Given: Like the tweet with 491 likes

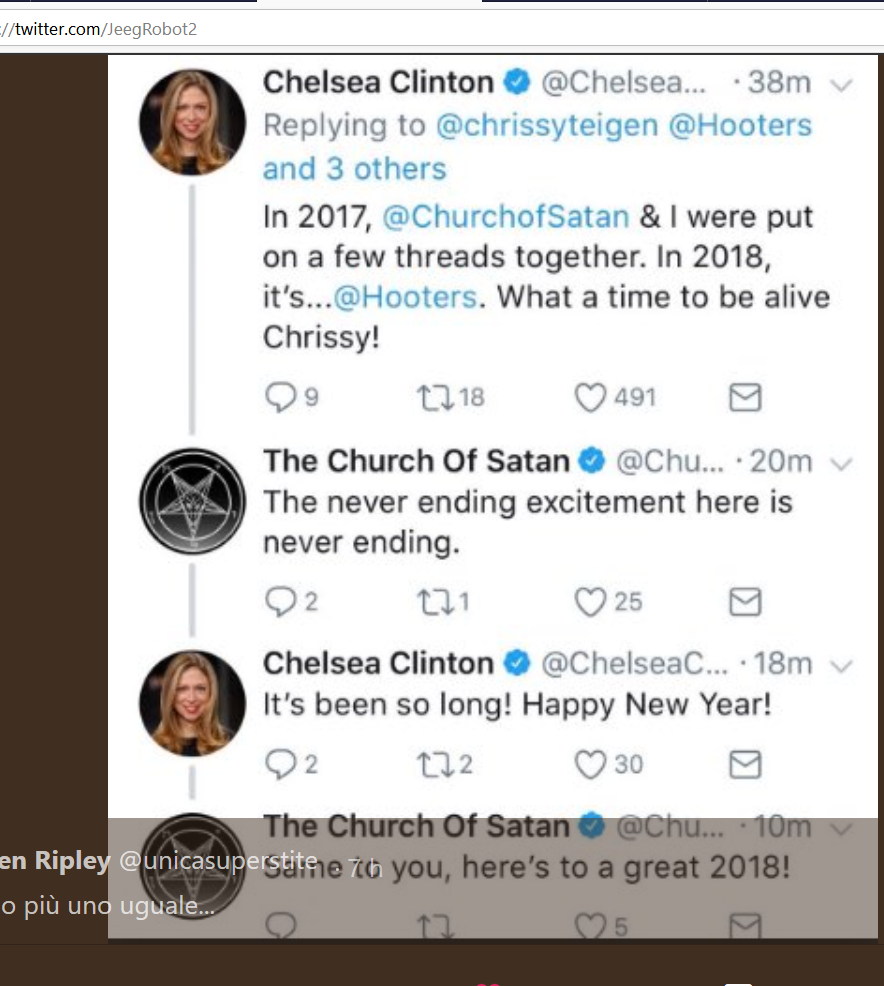Looking at the screenshot, I should coord(591,398).
